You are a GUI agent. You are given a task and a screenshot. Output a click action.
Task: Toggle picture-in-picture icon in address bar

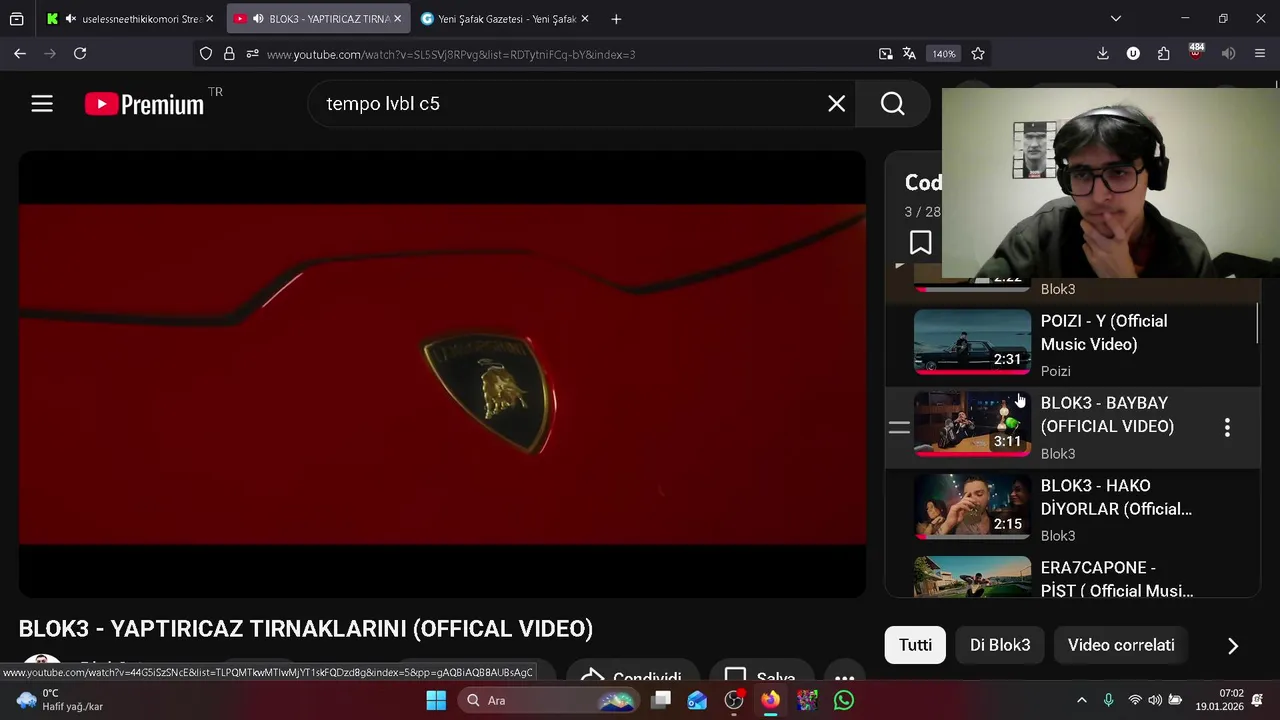click(x=885, y=54)
